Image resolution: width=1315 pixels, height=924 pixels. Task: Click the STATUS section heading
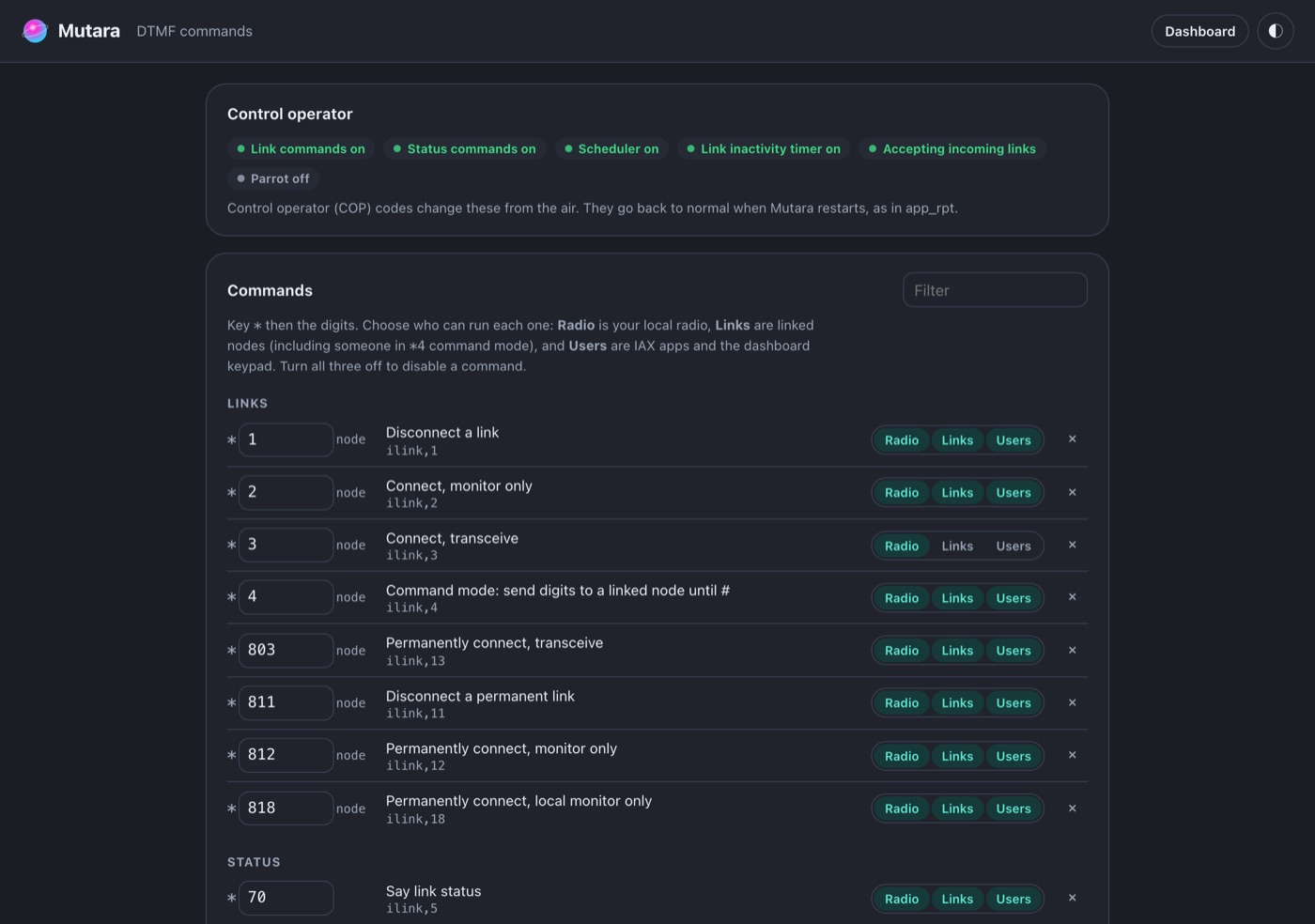tap(254, 862)
